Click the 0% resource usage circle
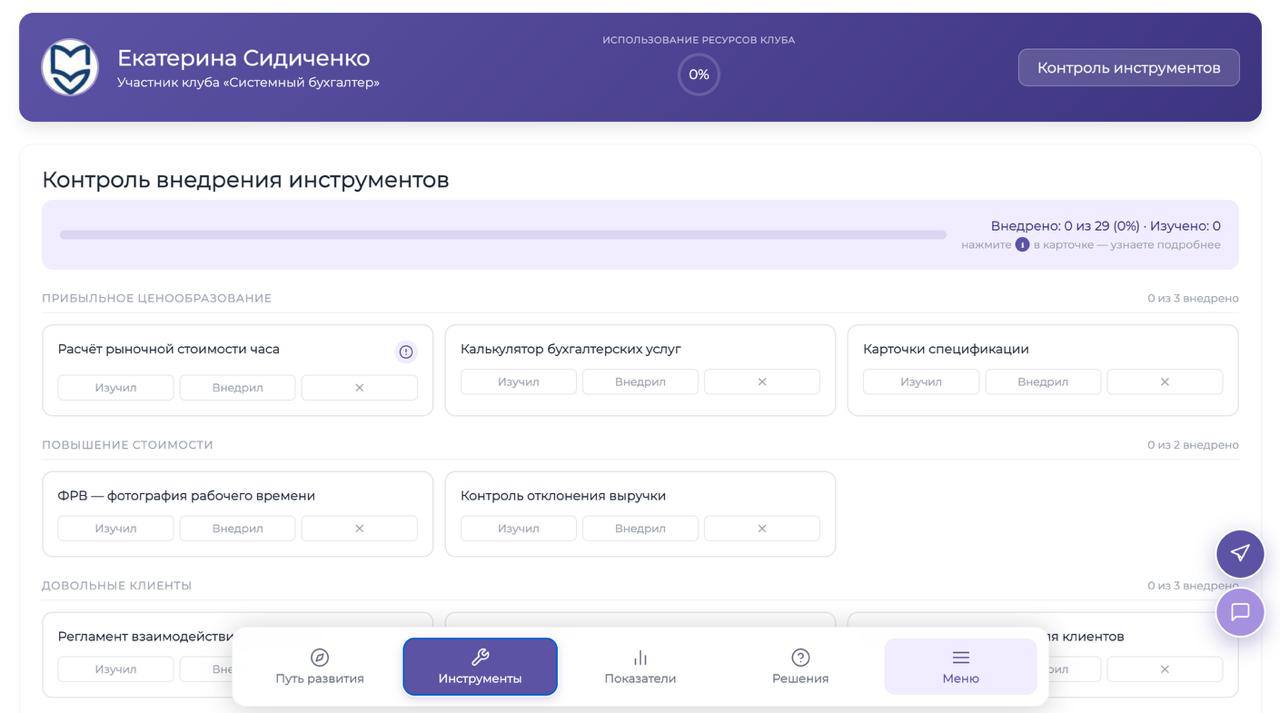Screen dimensions: 1280x713 [699, 75]
